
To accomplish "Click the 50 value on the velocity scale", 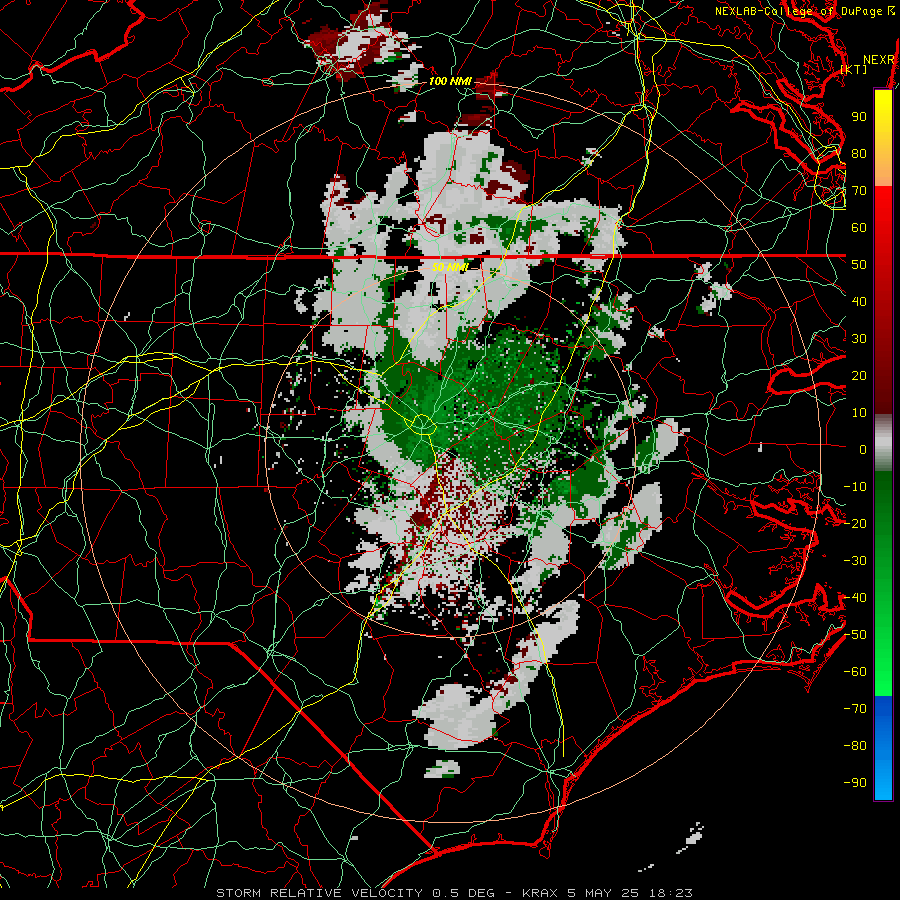I will [x=859, y=265].
